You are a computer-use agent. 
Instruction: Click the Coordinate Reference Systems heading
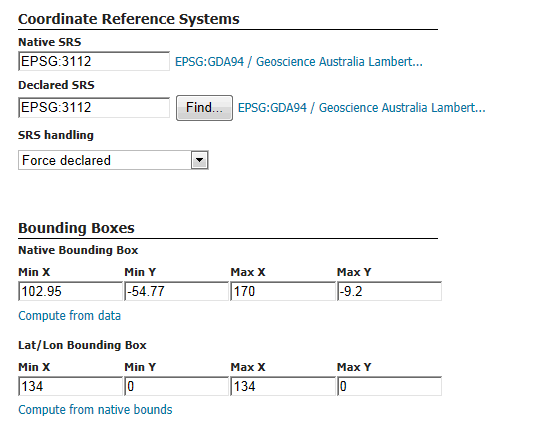129,19
